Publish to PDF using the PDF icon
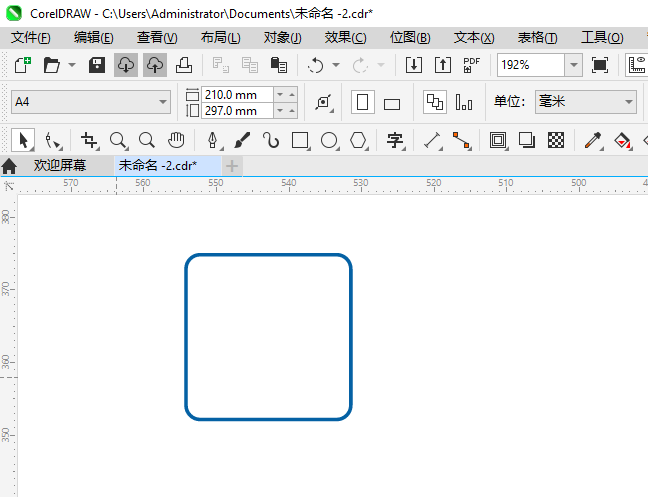The image size is (648, 497). pos(472,65)
